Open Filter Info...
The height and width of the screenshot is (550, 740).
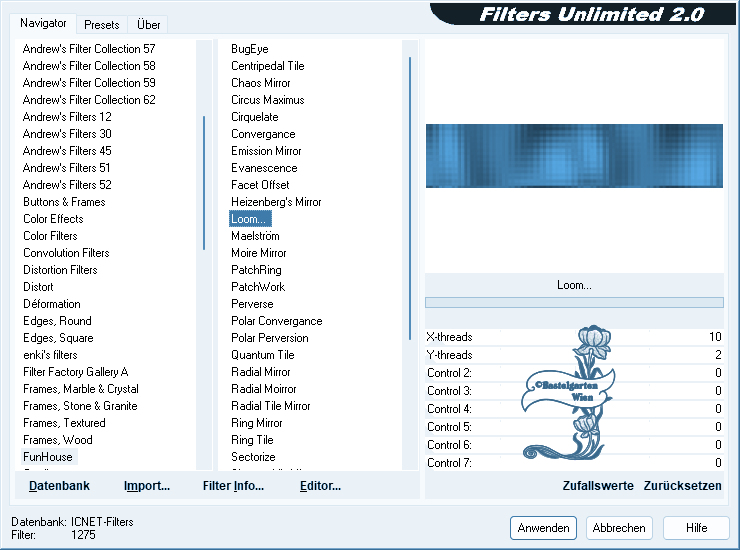tap(233, 486)
